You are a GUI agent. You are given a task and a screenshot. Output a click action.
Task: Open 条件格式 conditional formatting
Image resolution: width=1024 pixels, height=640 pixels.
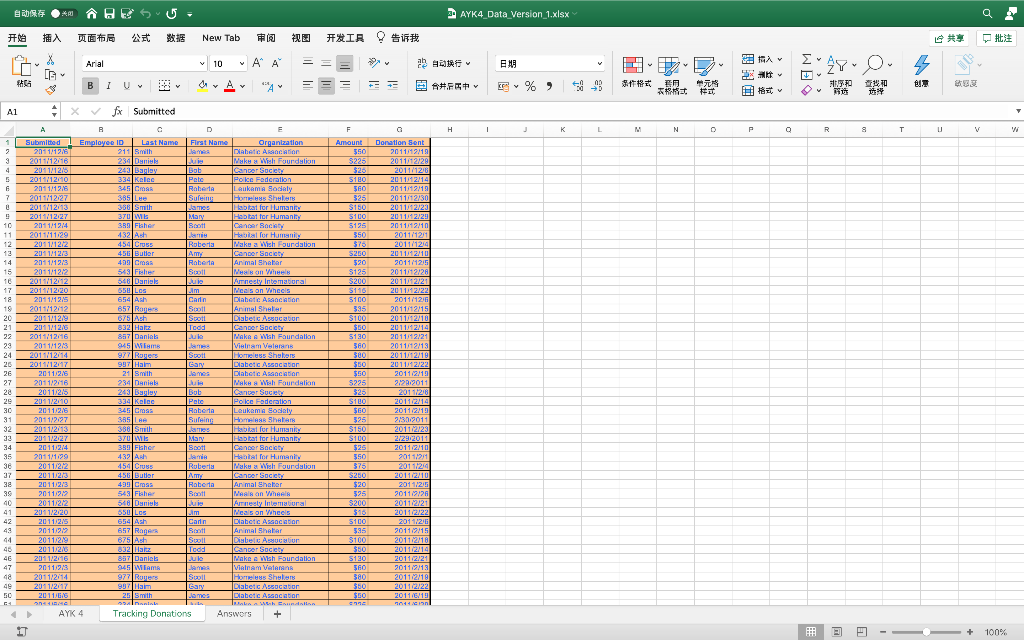(632, 68)
